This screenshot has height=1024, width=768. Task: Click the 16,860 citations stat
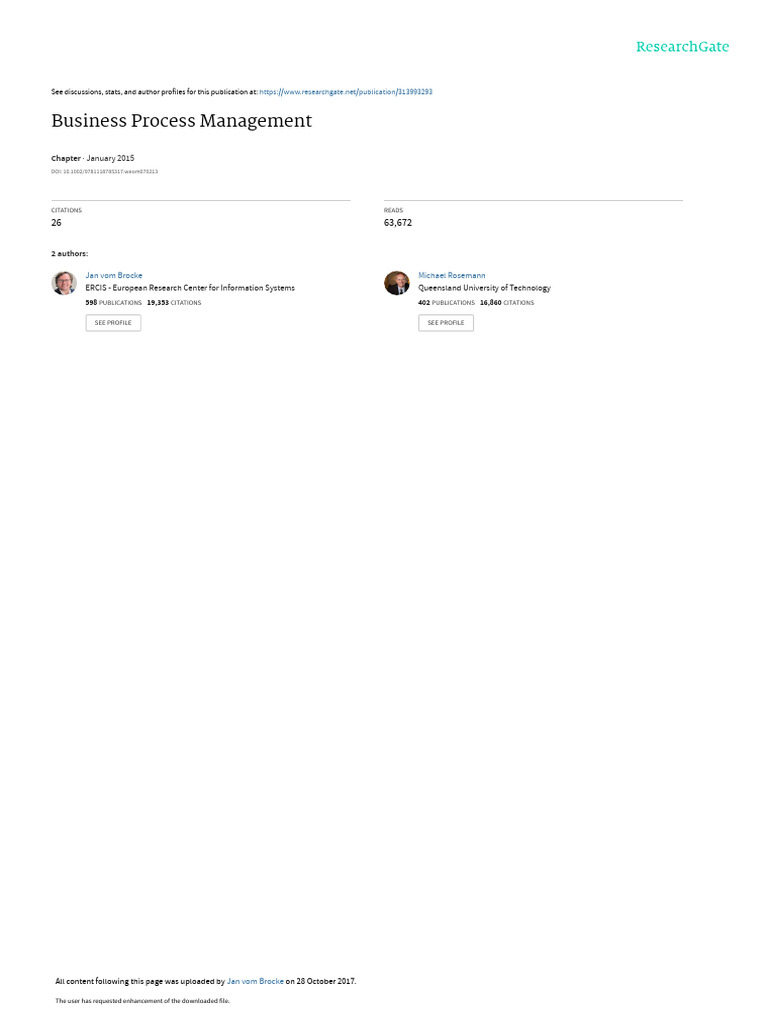(507, 303)
